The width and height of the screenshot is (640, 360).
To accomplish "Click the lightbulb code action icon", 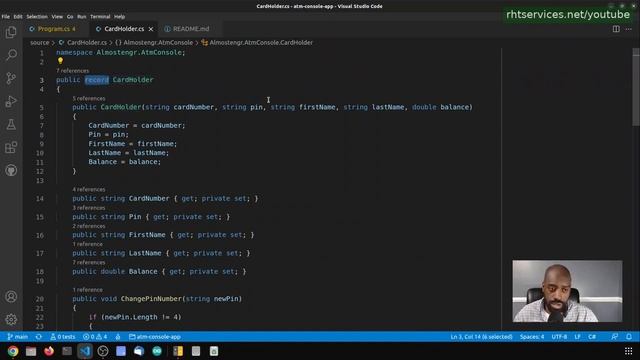I will [x=60, y=61].
